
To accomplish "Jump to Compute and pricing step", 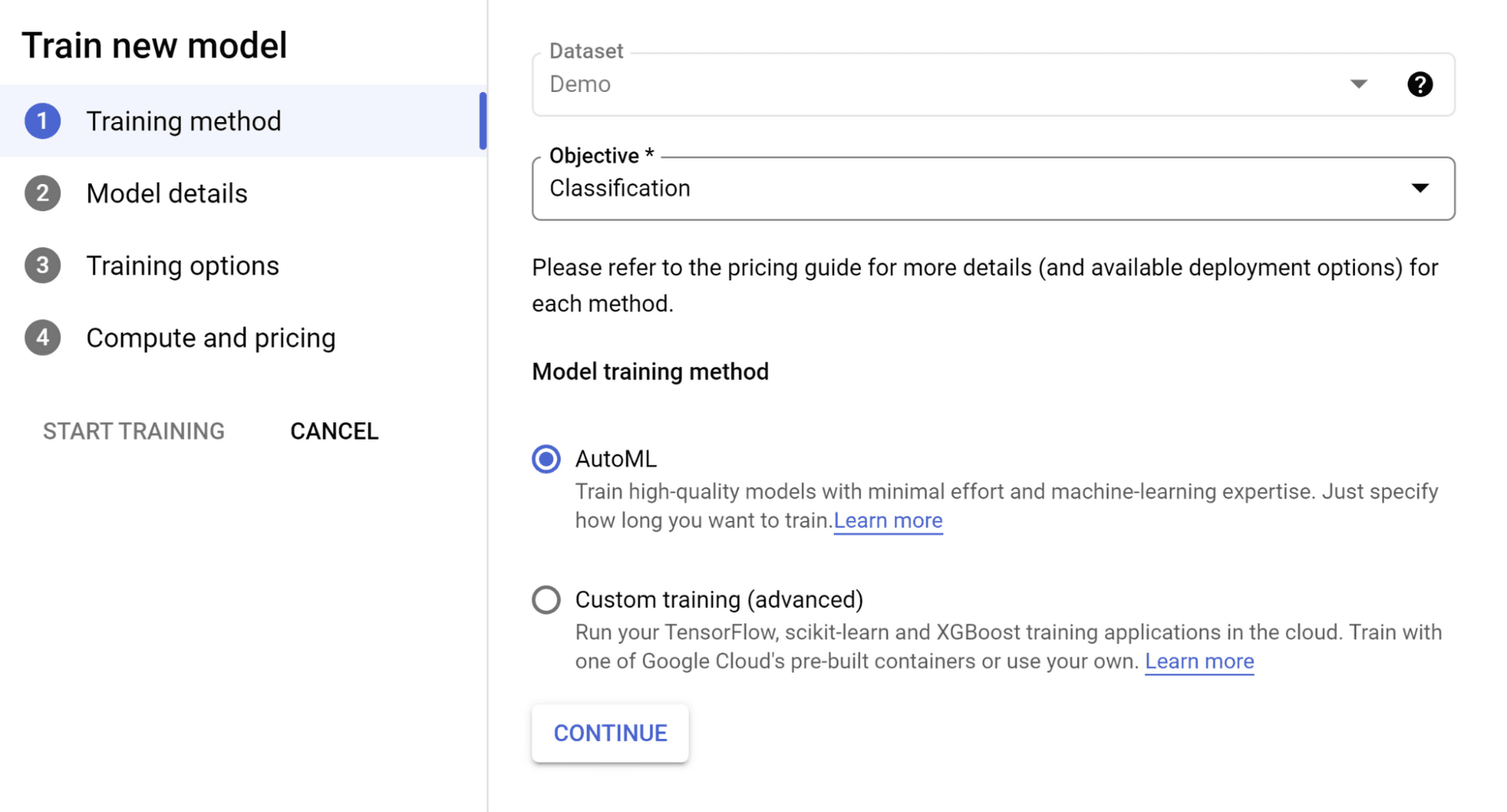I will [210, 338].
